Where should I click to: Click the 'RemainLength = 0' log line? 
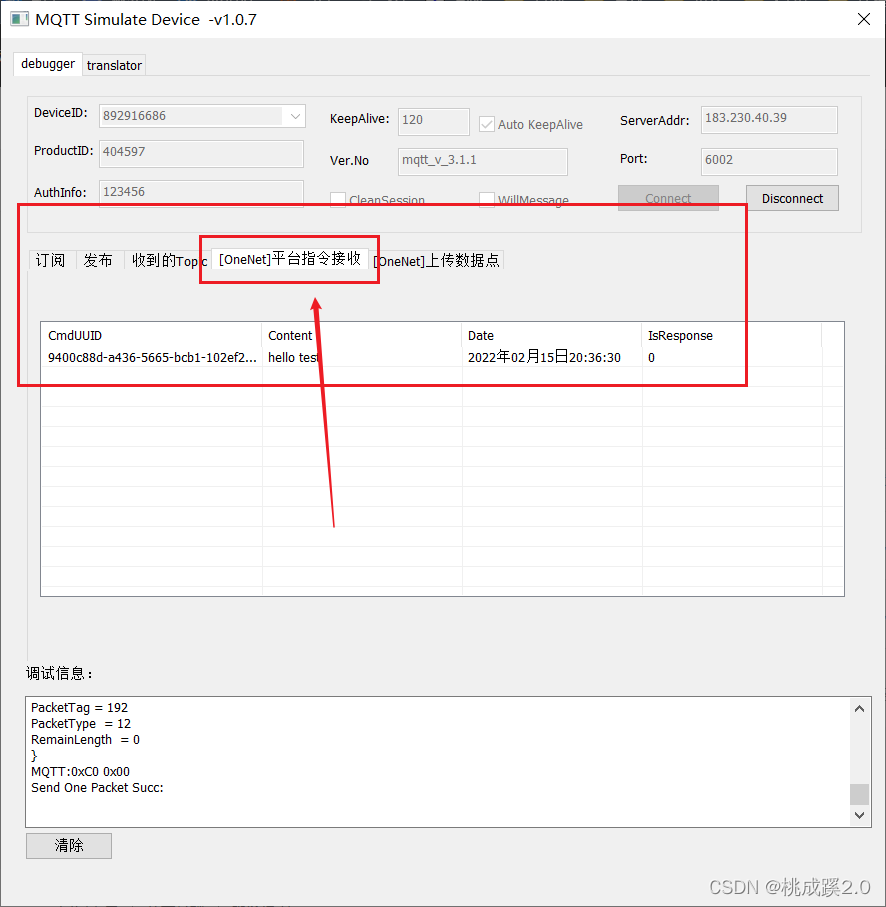coord(85,740)
